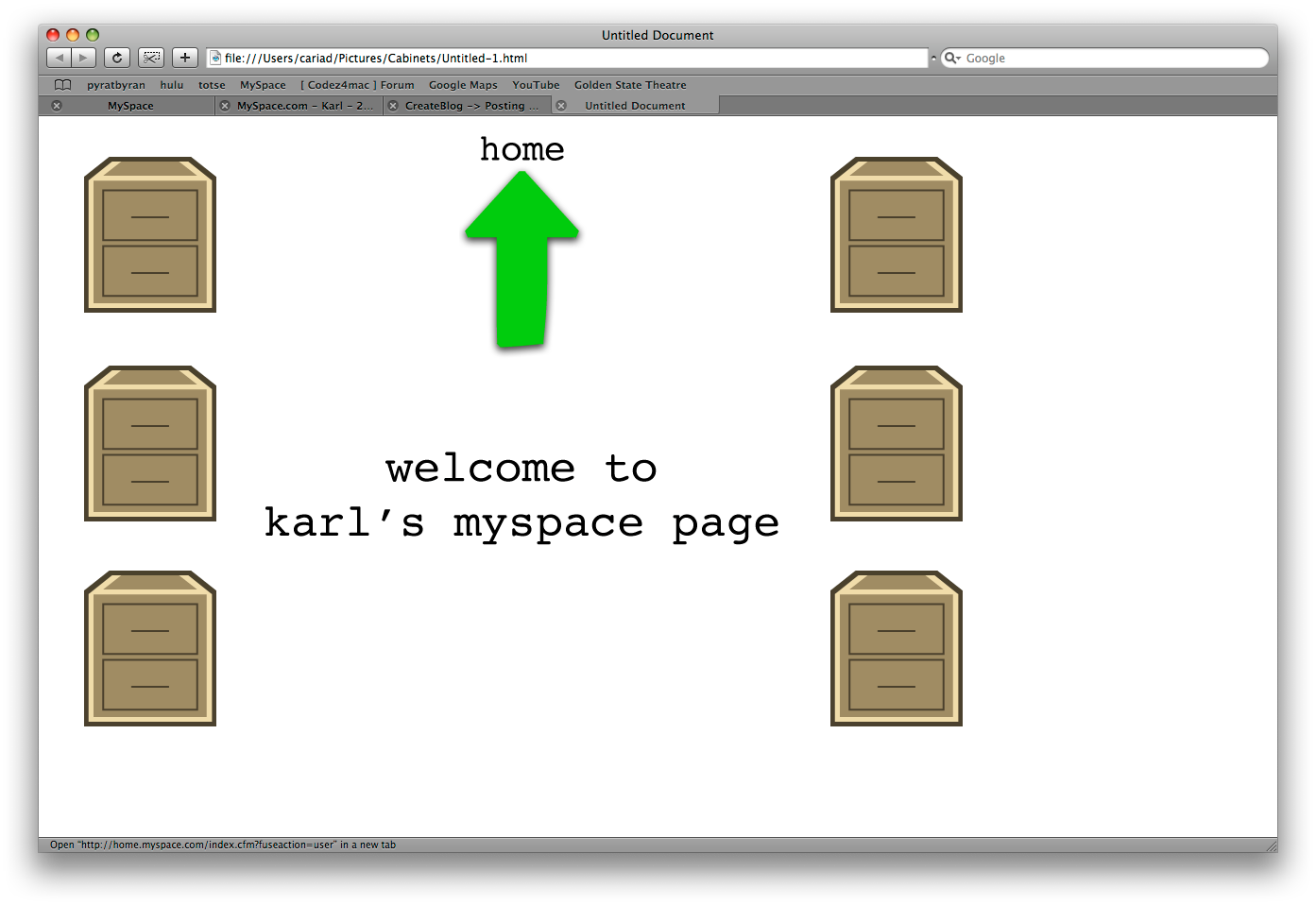Open the Google Maps bookmark

pyautogui.click(x=463, y=85)
